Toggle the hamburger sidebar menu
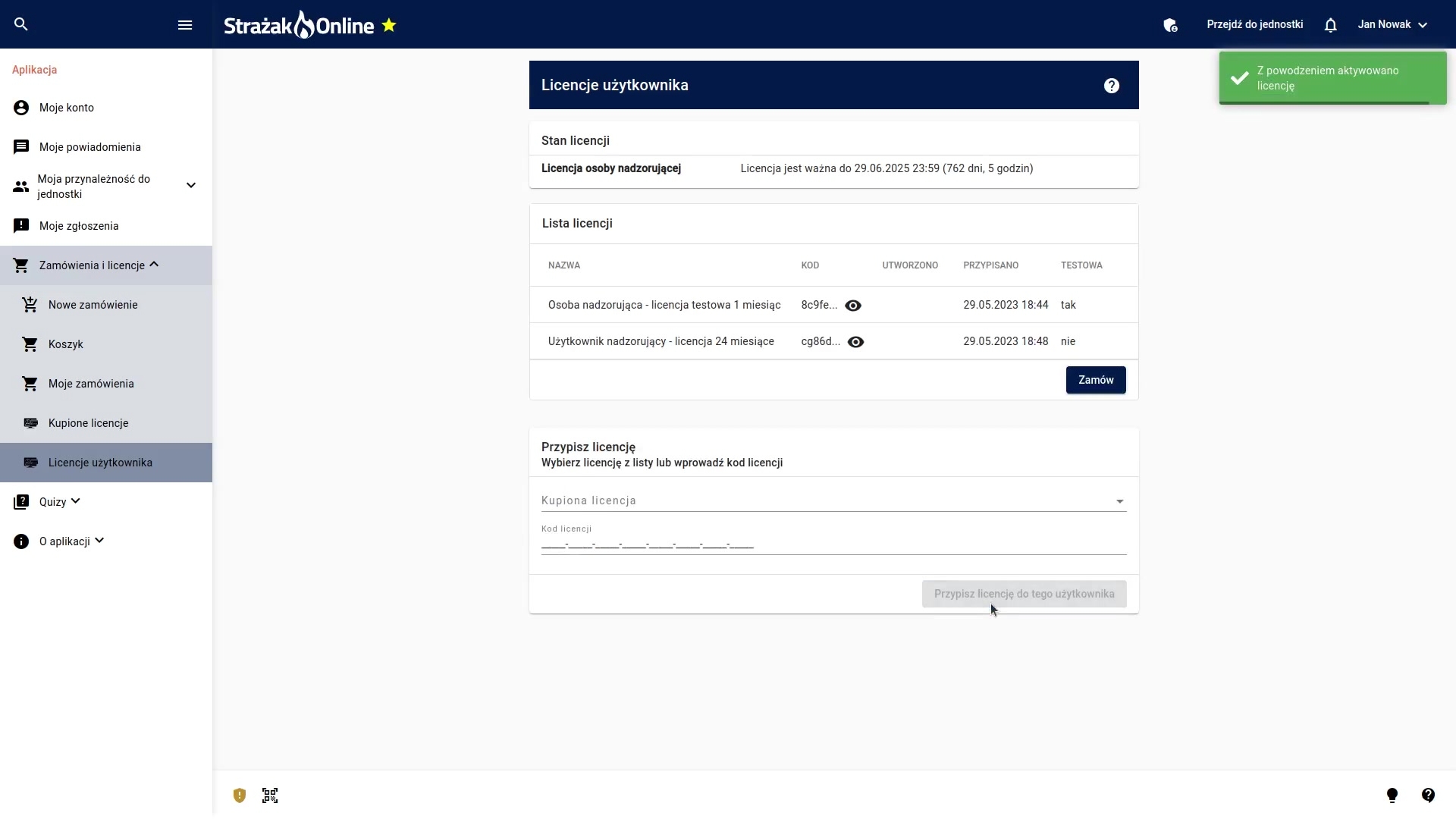 point(185,25)
